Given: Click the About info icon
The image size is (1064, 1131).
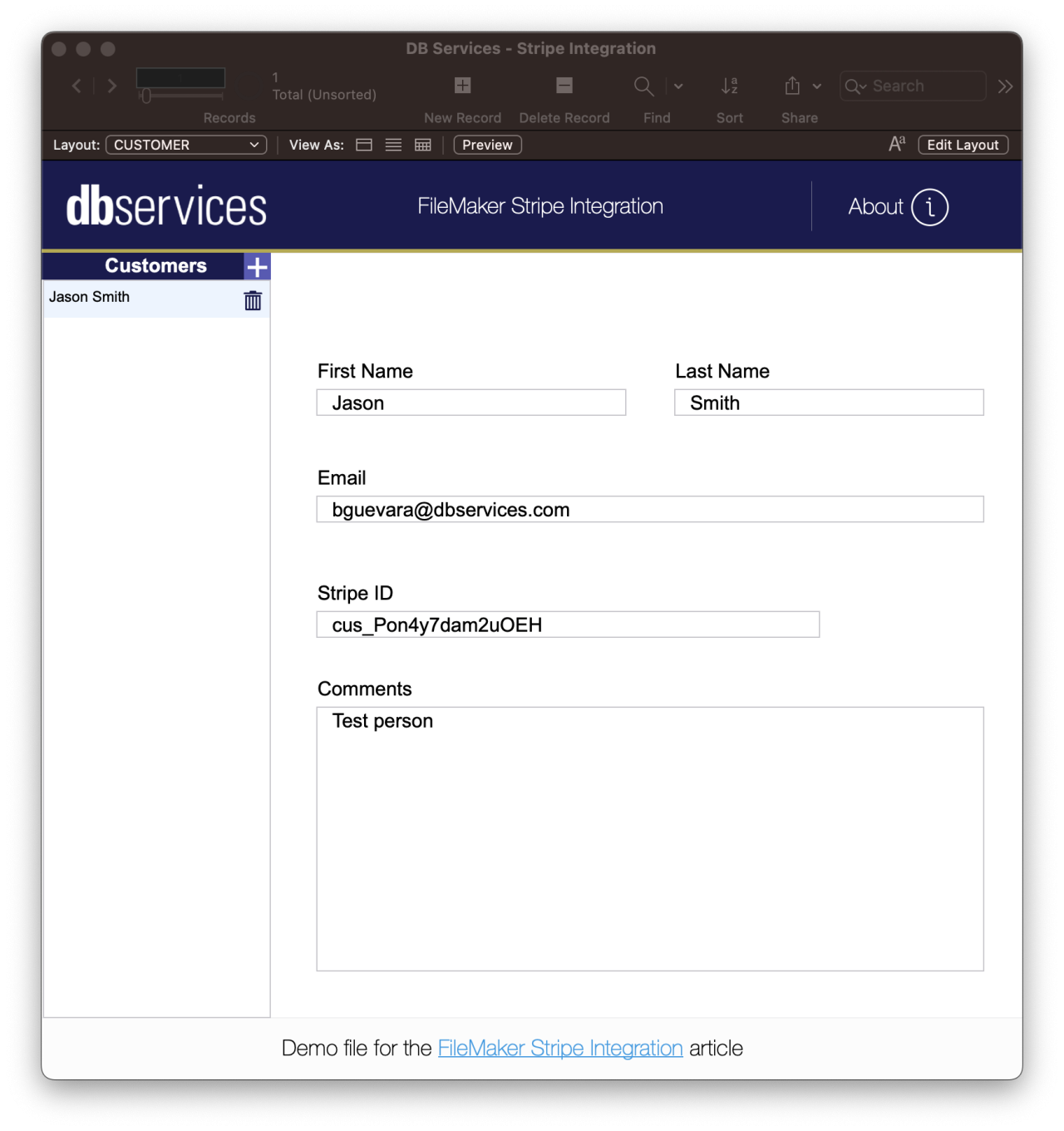Looking at the screenshot, I should [929, 207].
